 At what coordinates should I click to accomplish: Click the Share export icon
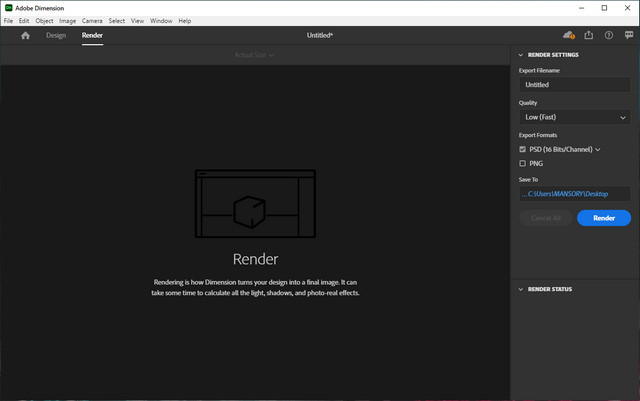tap(589, 35)
